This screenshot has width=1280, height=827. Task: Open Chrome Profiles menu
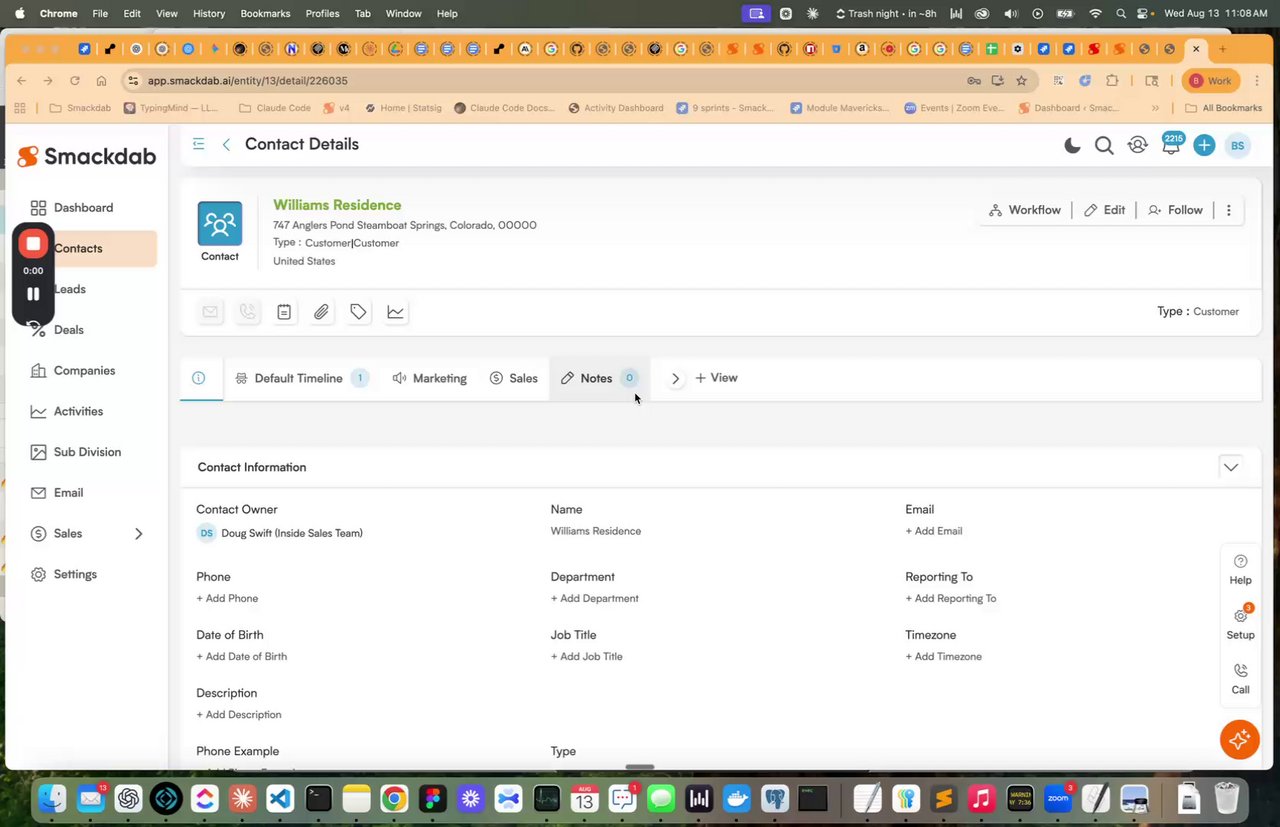click(322, 13)
